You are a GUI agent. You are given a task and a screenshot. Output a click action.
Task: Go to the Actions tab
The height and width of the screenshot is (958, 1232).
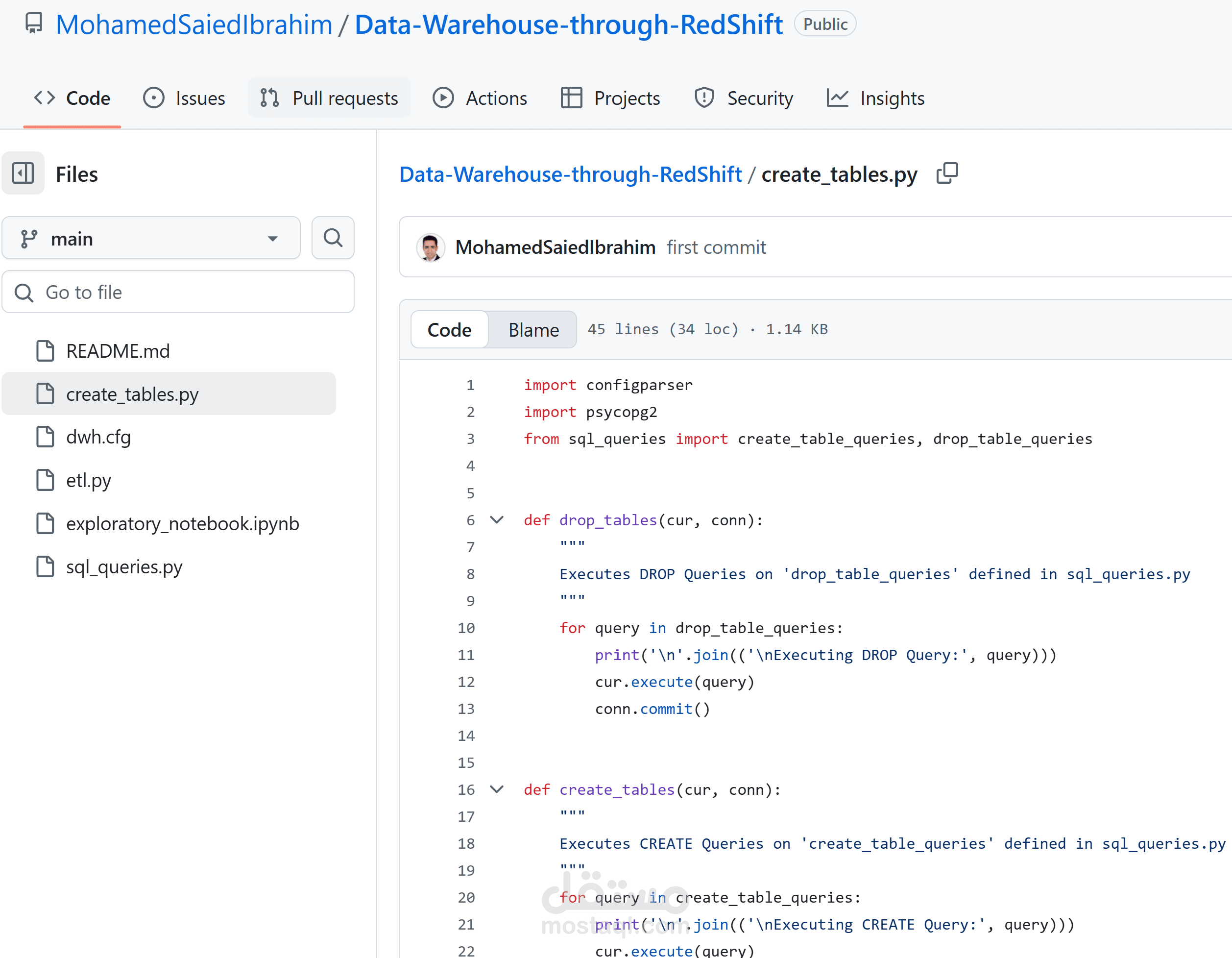(x=480, y=98)
